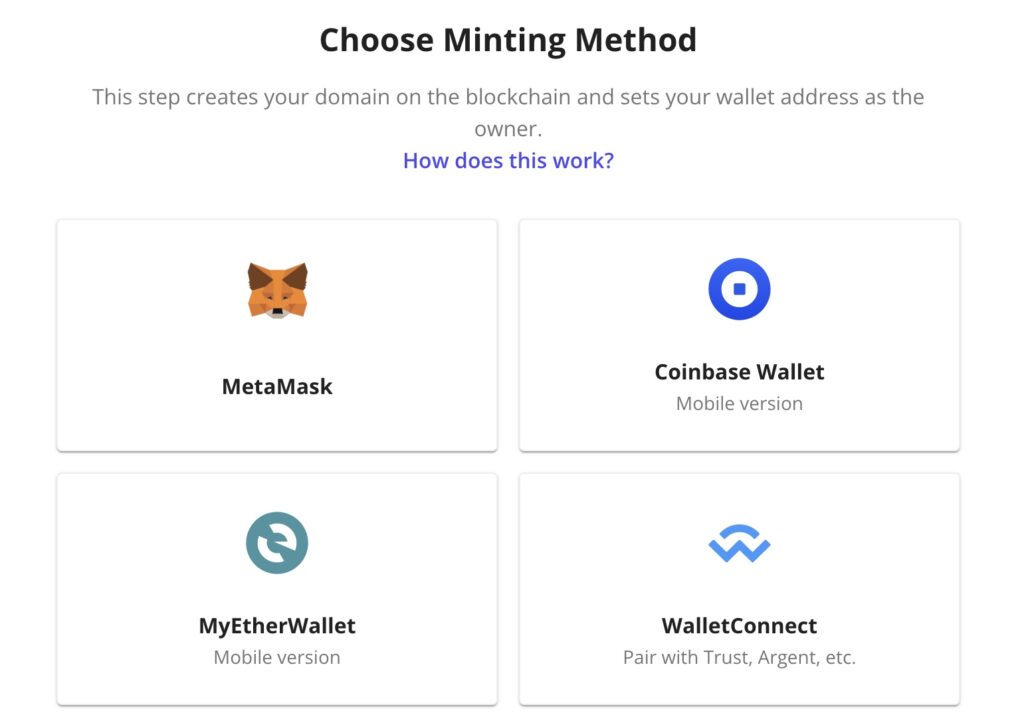The image size is (1024, 727).
Task: Click Mobile version under Coinbase Wallet
Action: (x=739, y=404)
